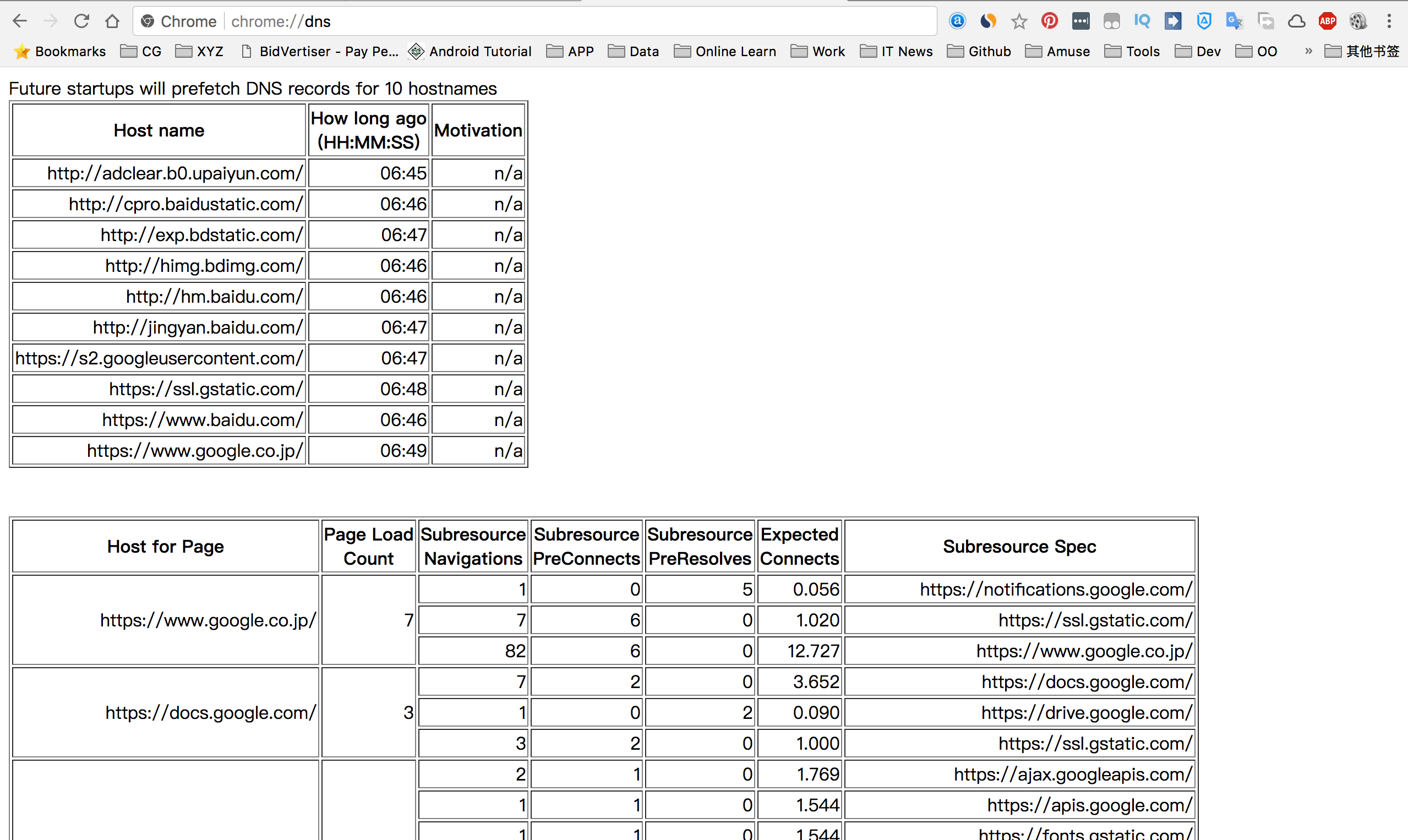This screenshot has height=840, width=1408.
Task: Open the APP bookmark folder
Action: click(x=570, y=52)
